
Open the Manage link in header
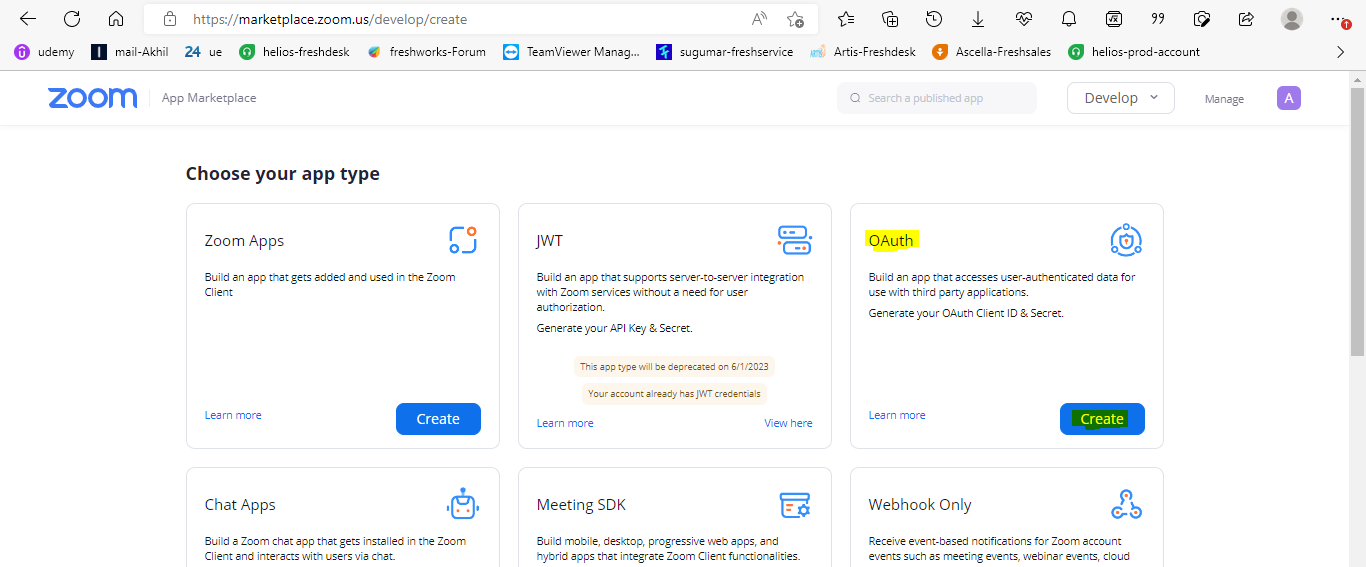(x=1224, y=99)
